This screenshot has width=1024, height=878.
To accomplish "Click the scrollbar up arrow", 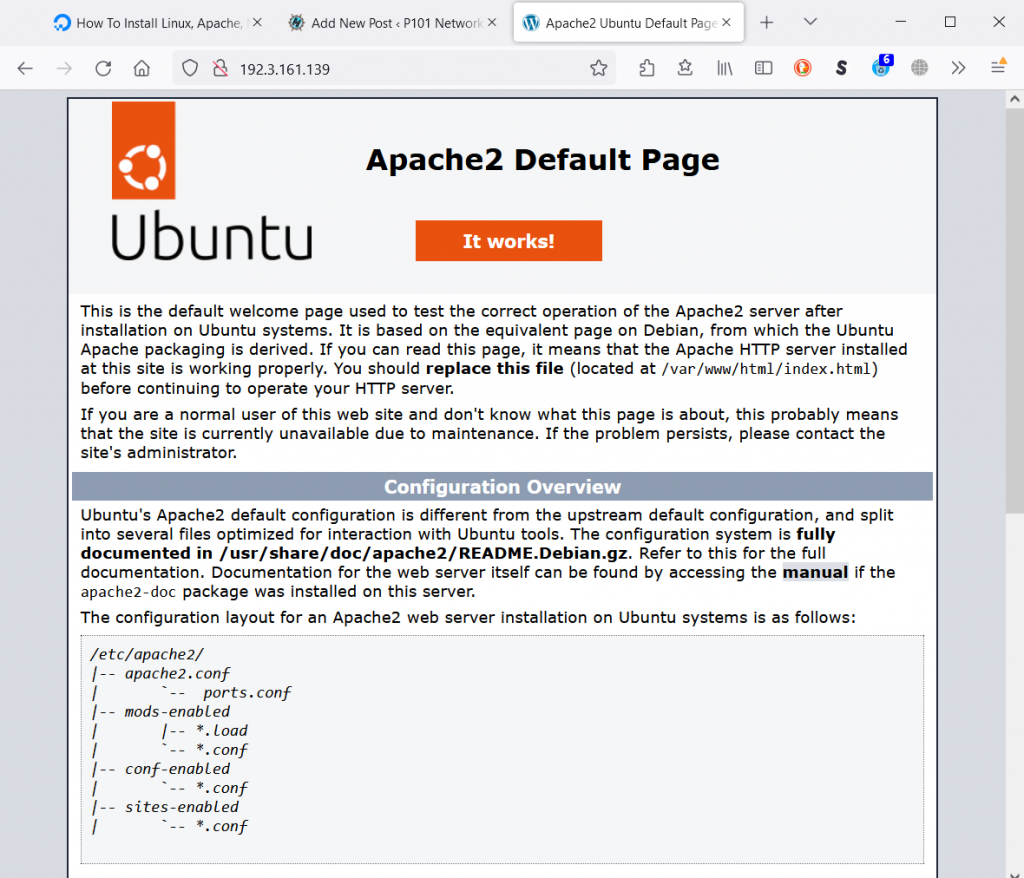I will pos(1014,99).
